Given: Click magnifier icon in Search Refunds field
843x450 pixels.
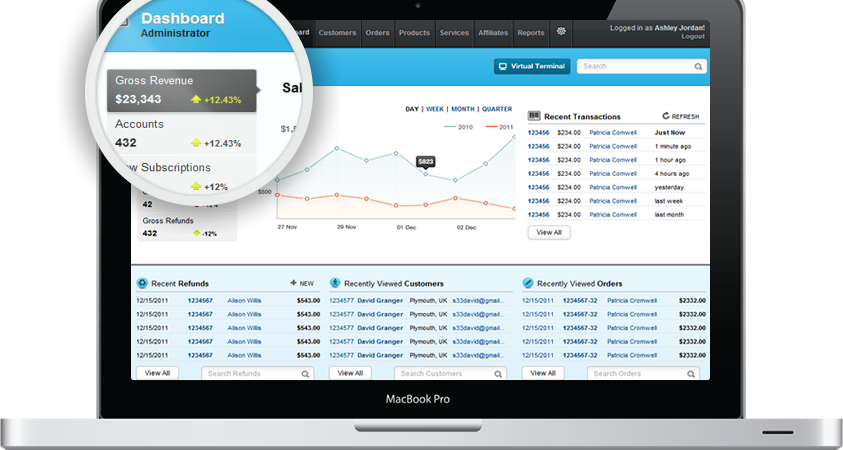Looking at the screenshot, I should 305,374.
